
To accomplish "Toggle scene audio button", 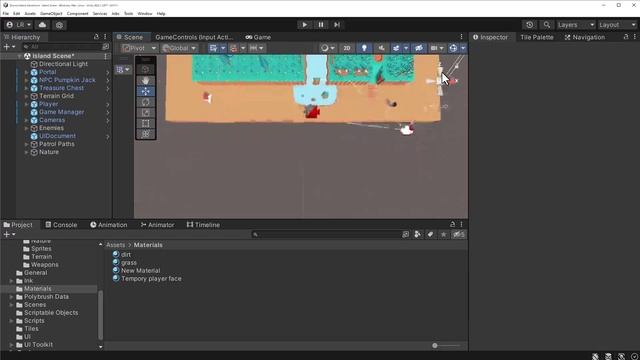I will click(x=381, y=48).
